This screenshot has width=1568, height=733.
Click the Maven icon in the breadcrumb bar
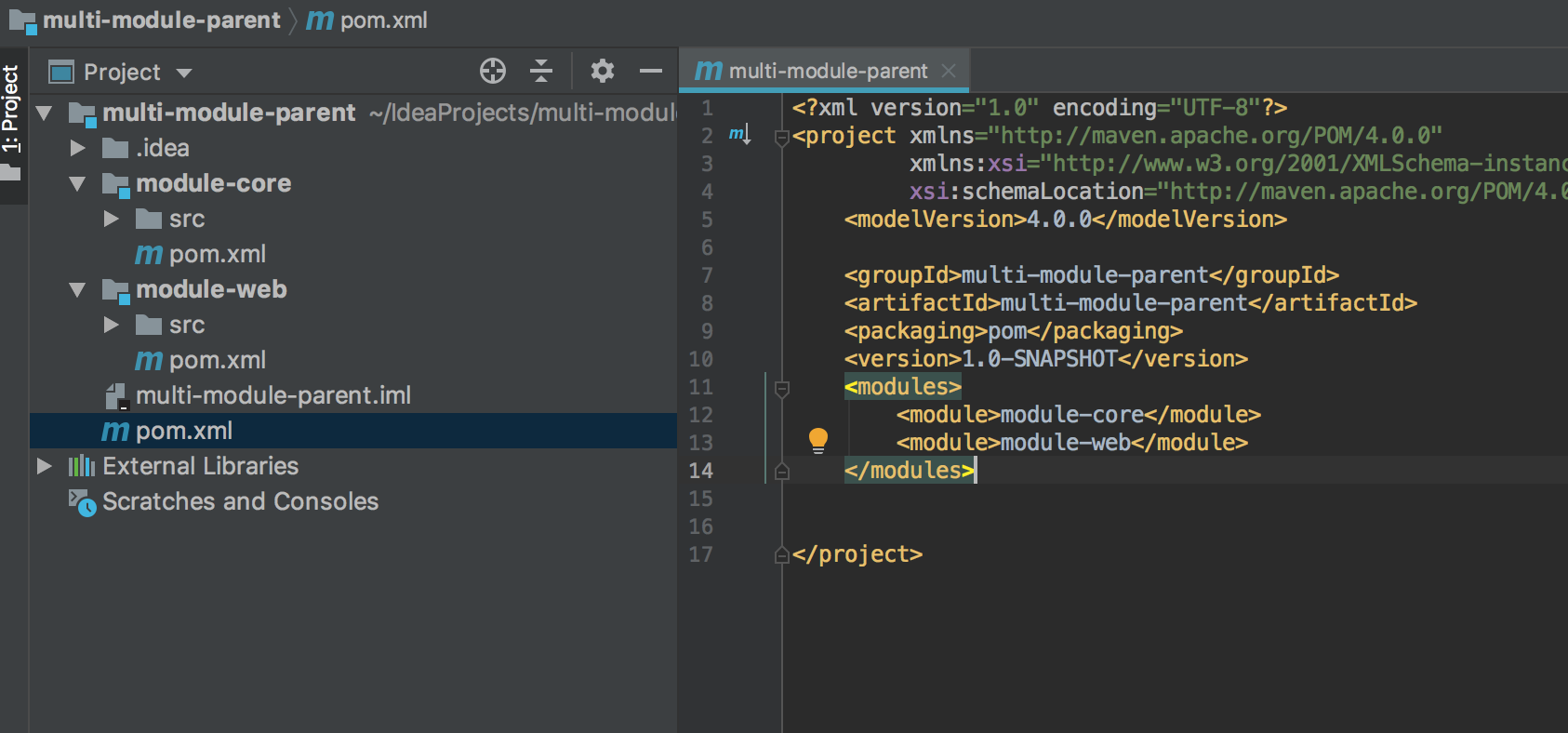pyautogui.click(x=320, y=20)
